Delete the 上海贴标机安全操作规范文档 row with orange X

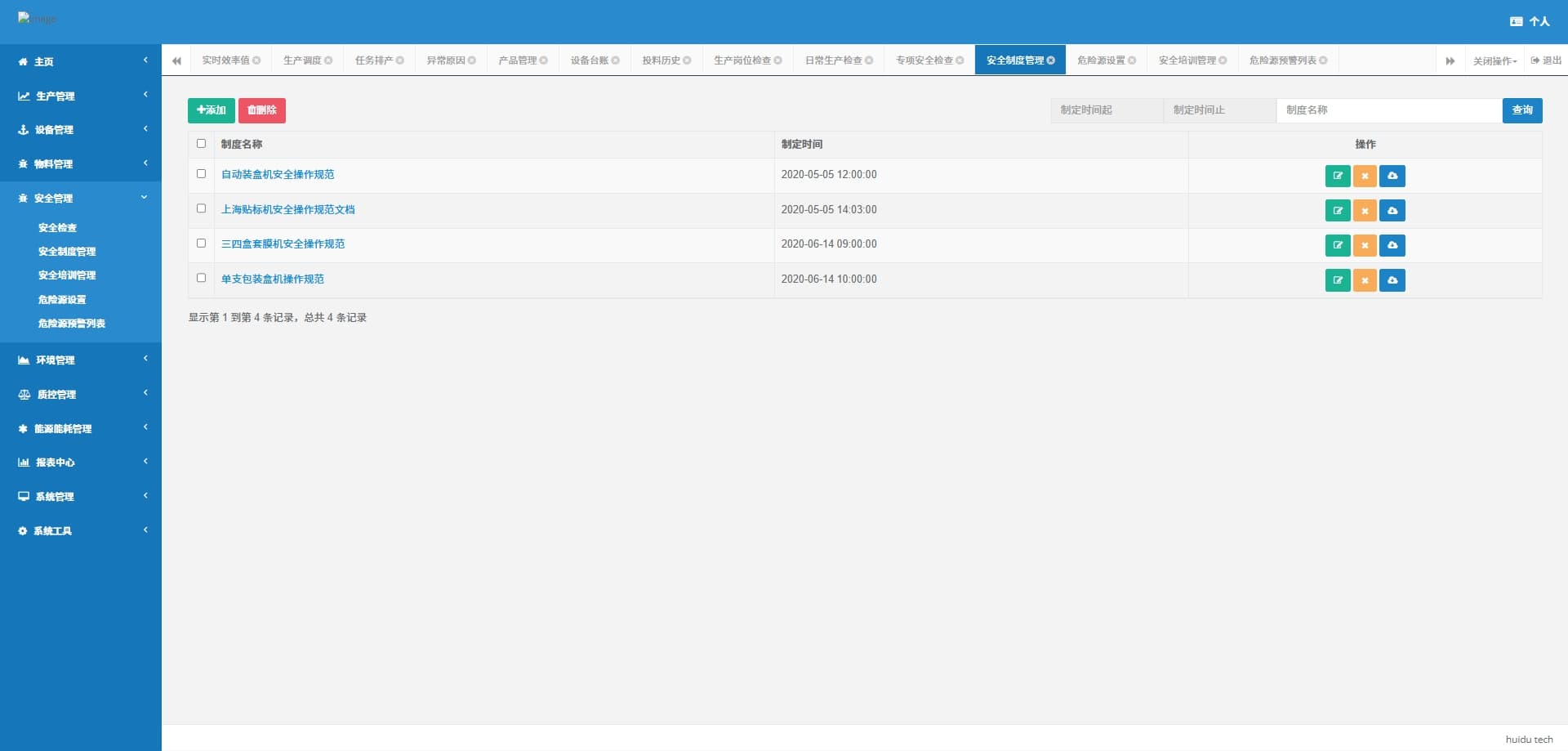1365,211
